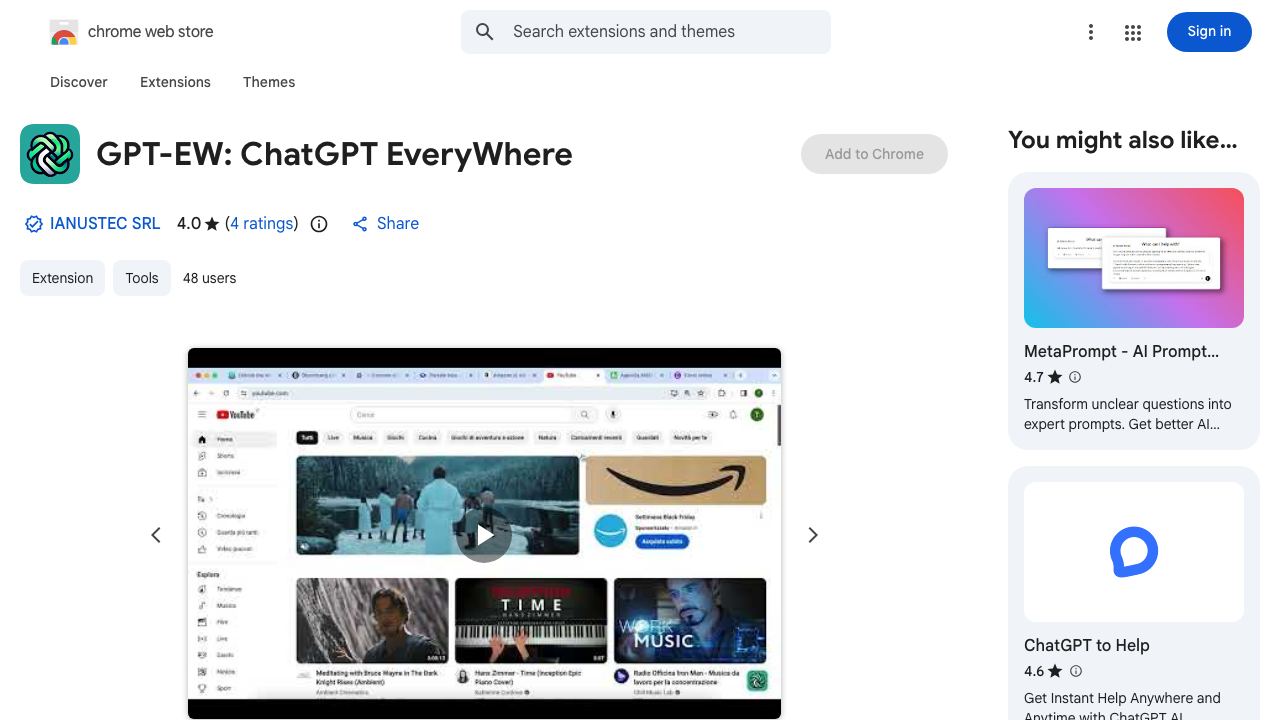The image size is (1280, 720).
Task: Go to the Themes tab
Action: click(269, 82)
